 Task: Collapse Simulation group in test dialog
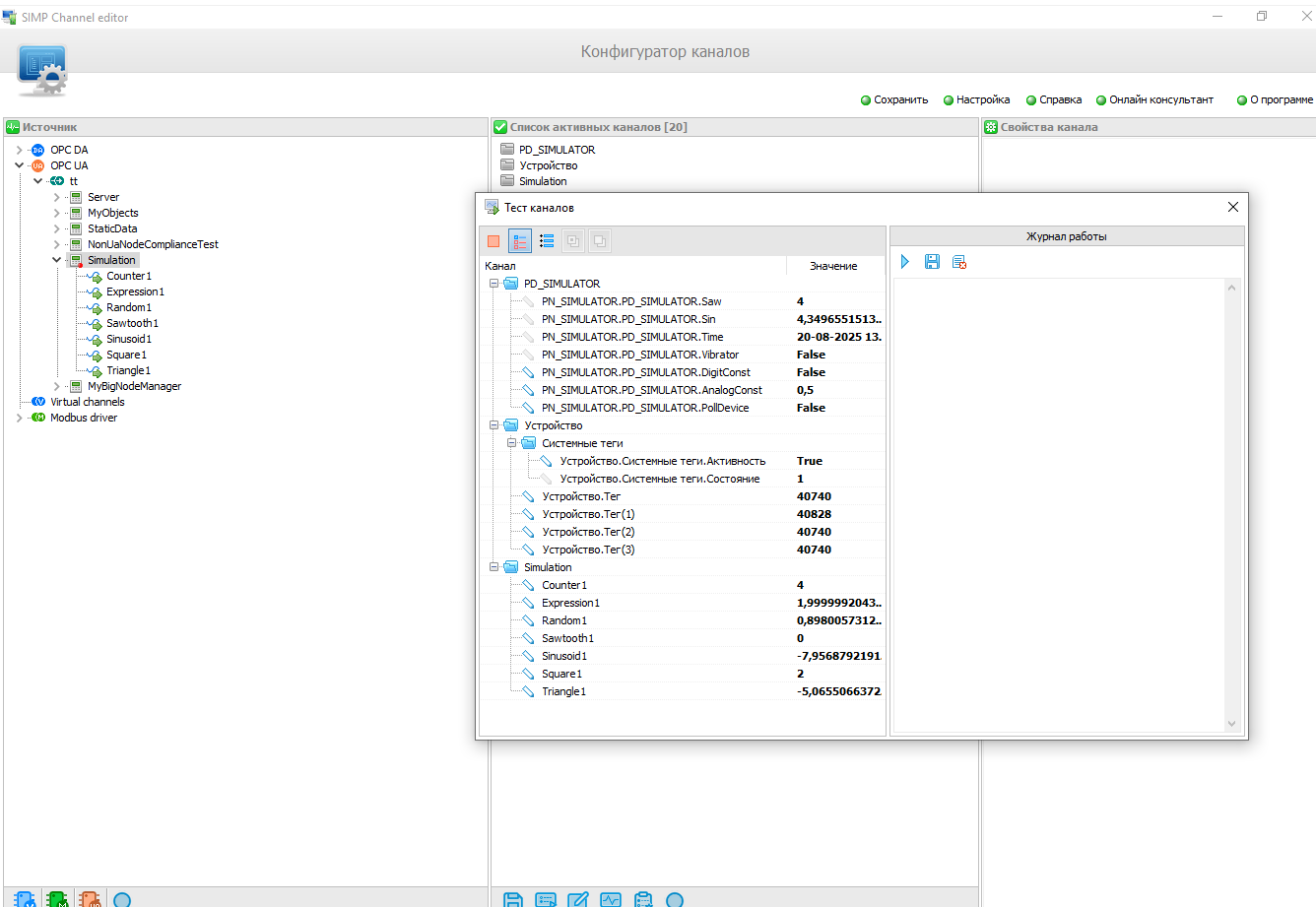(494, 567)
